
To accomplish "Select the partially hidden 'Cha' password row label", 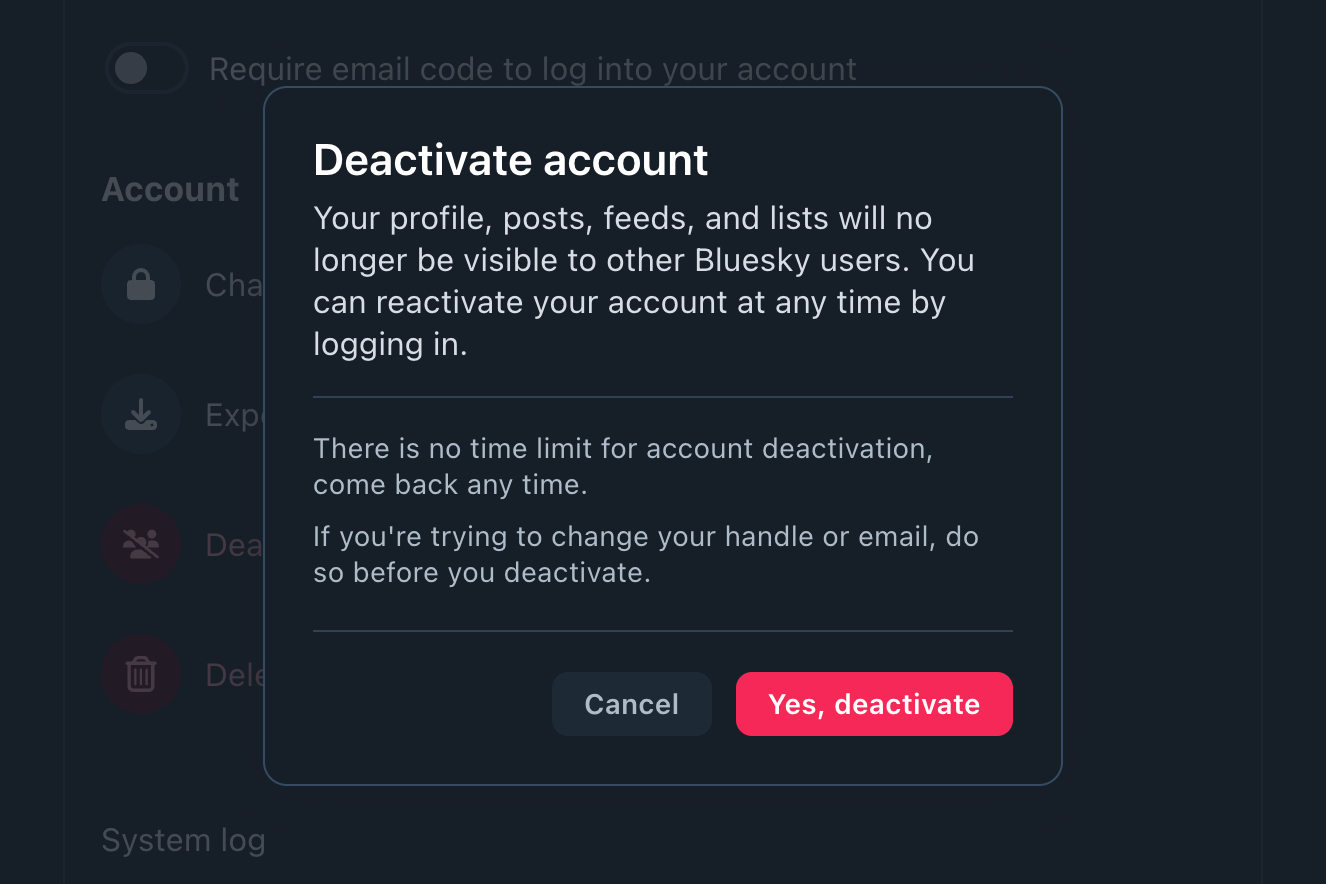I will [233, 285].
